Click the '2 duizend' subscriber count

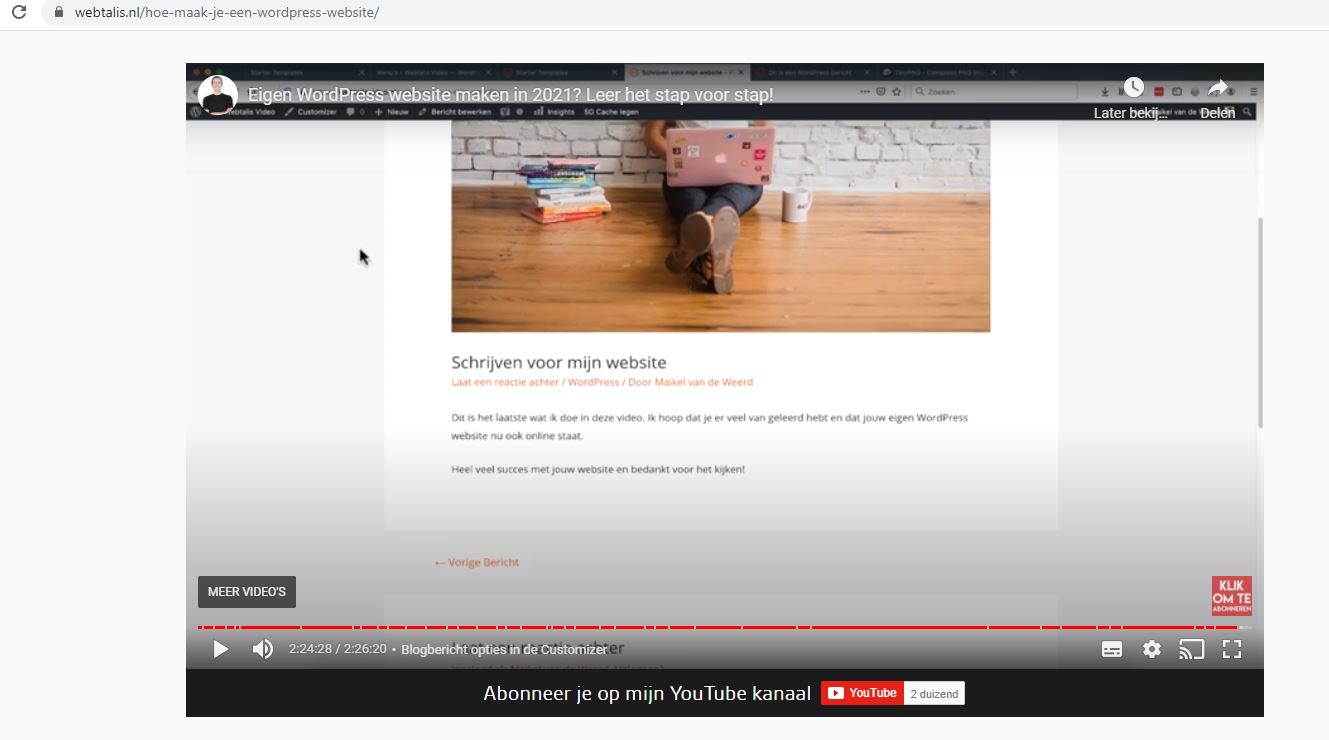coord(934,693)
